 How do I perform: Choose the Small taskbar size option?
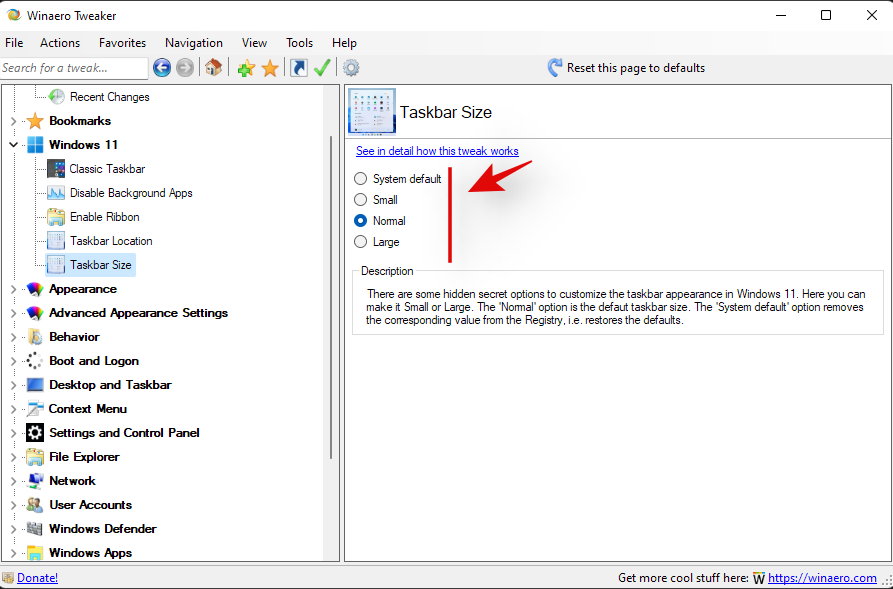tap(361, 200)
